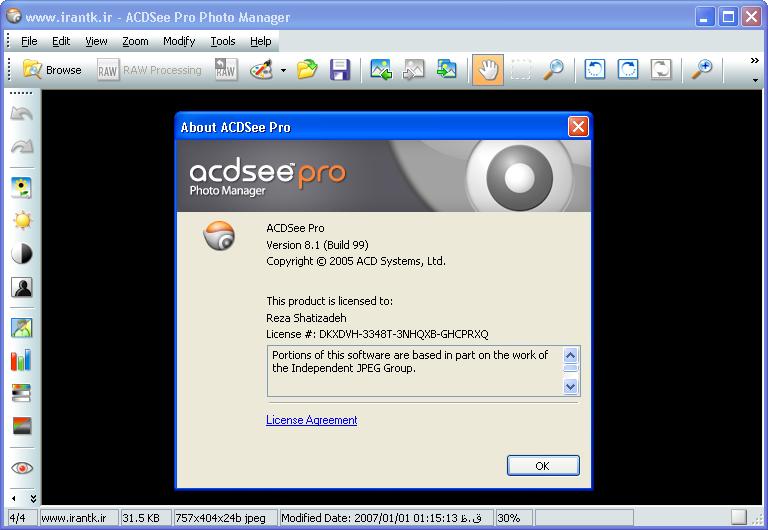Open the horizontal color stripes tool
This screenshot has height=530, width=768.
(x=22, y=393)
